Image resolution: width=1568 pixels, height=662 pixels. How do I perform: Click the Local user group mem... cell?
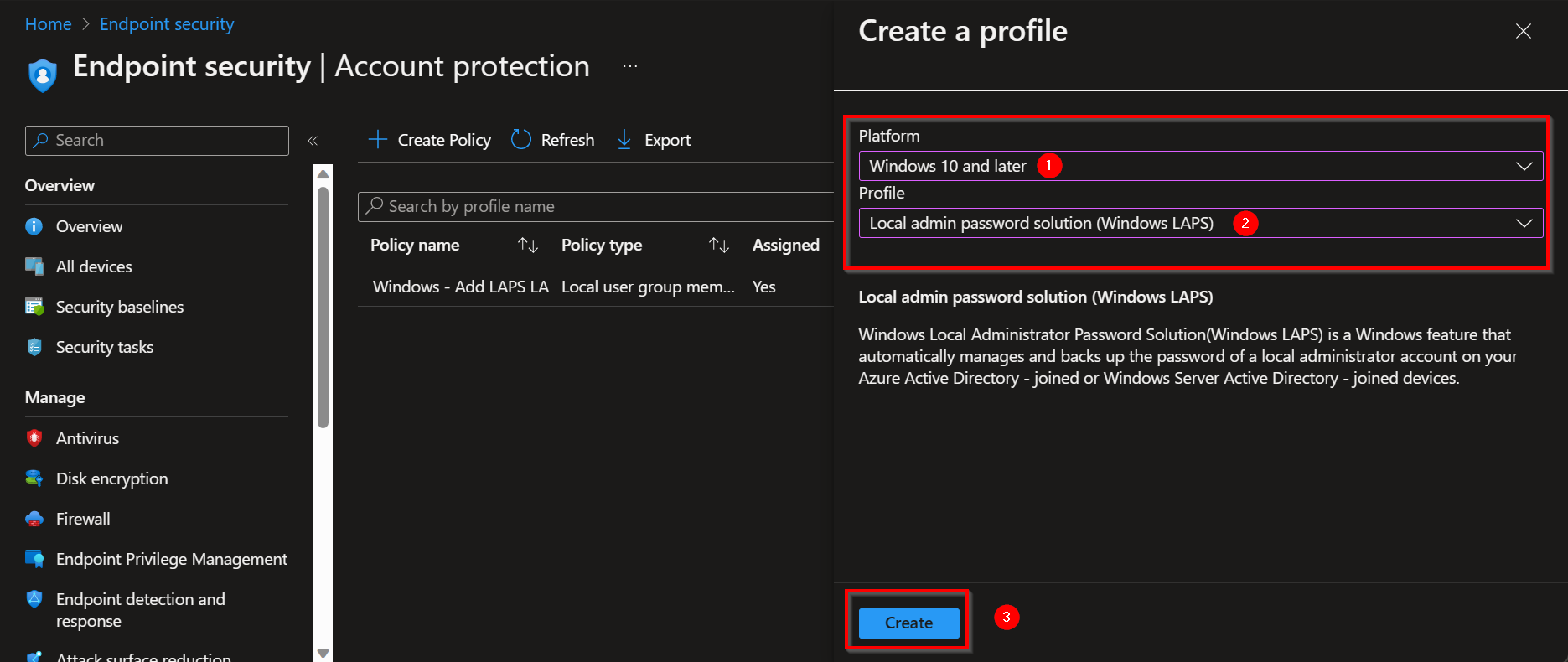point(648,287)
